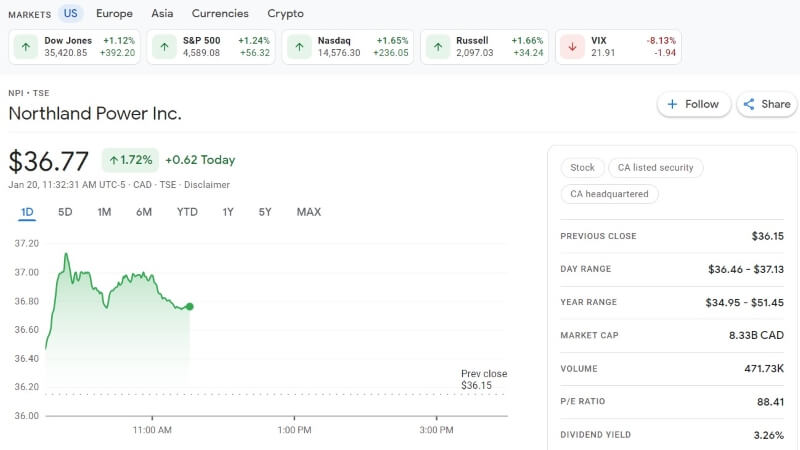Click the $36.77 current price

tap(48, 161)
